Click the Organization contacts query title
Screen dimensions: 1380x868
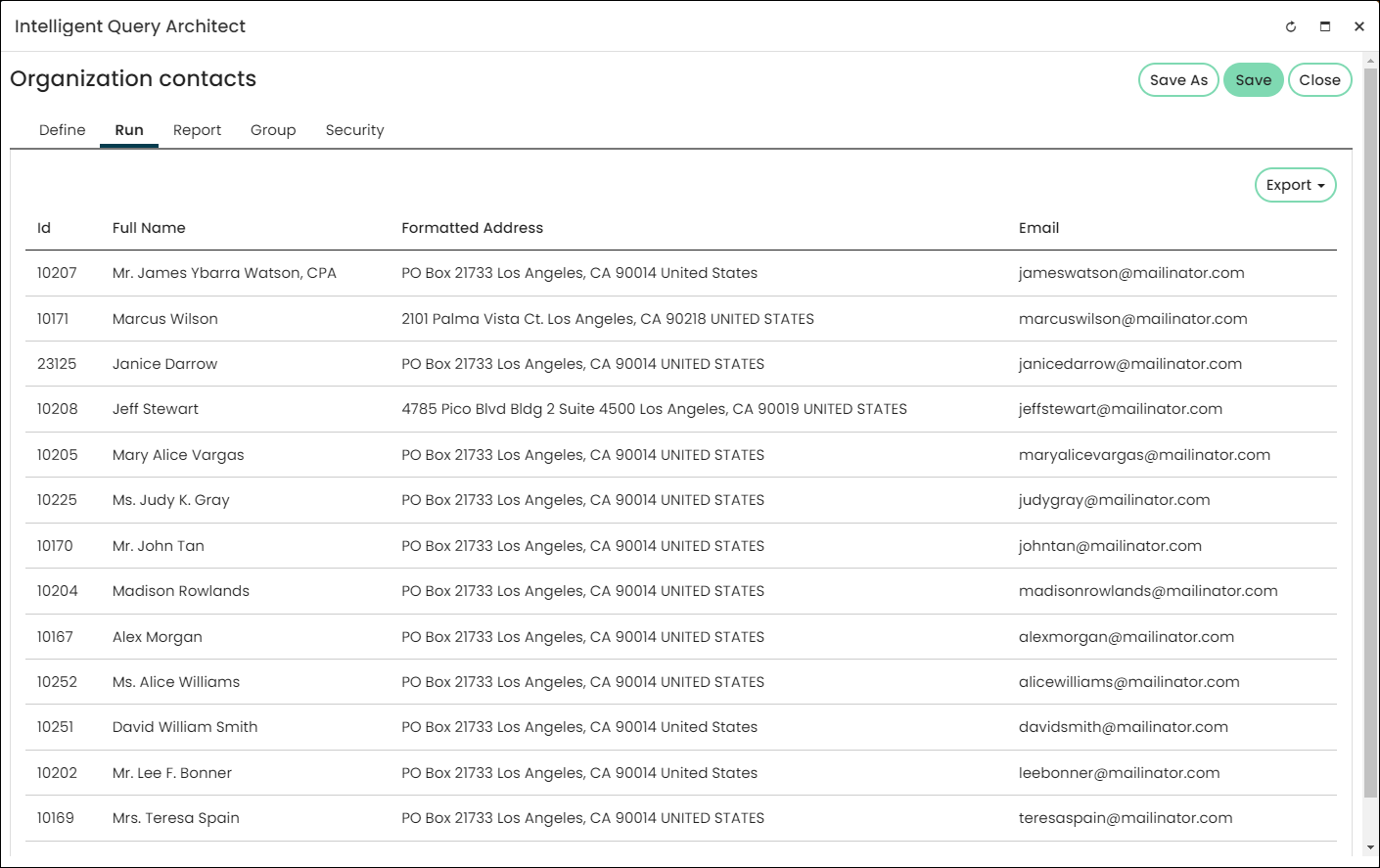tap(133, 79)
